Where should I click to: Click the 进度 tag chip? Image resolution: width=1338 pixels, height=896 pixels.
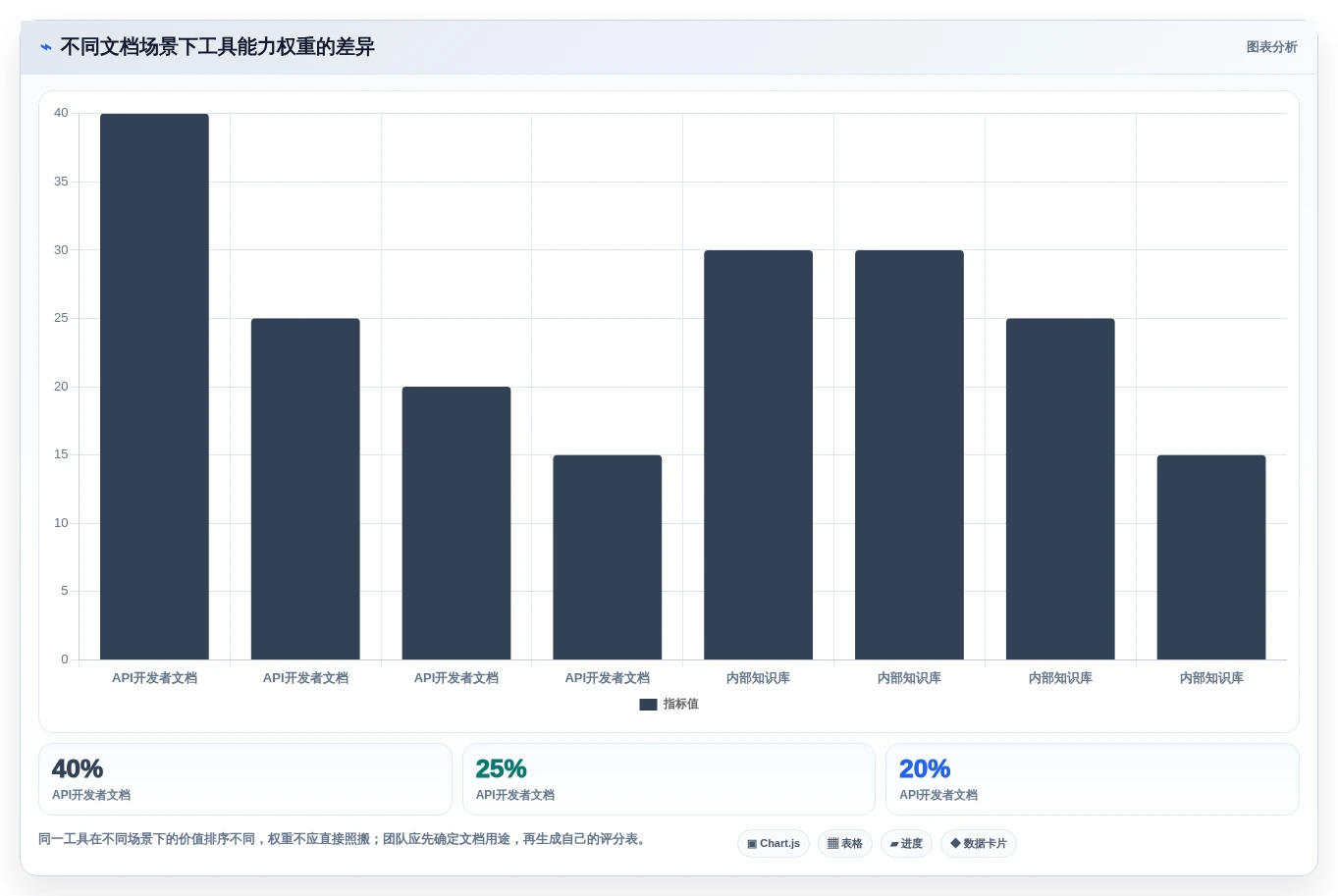(906, 844)
